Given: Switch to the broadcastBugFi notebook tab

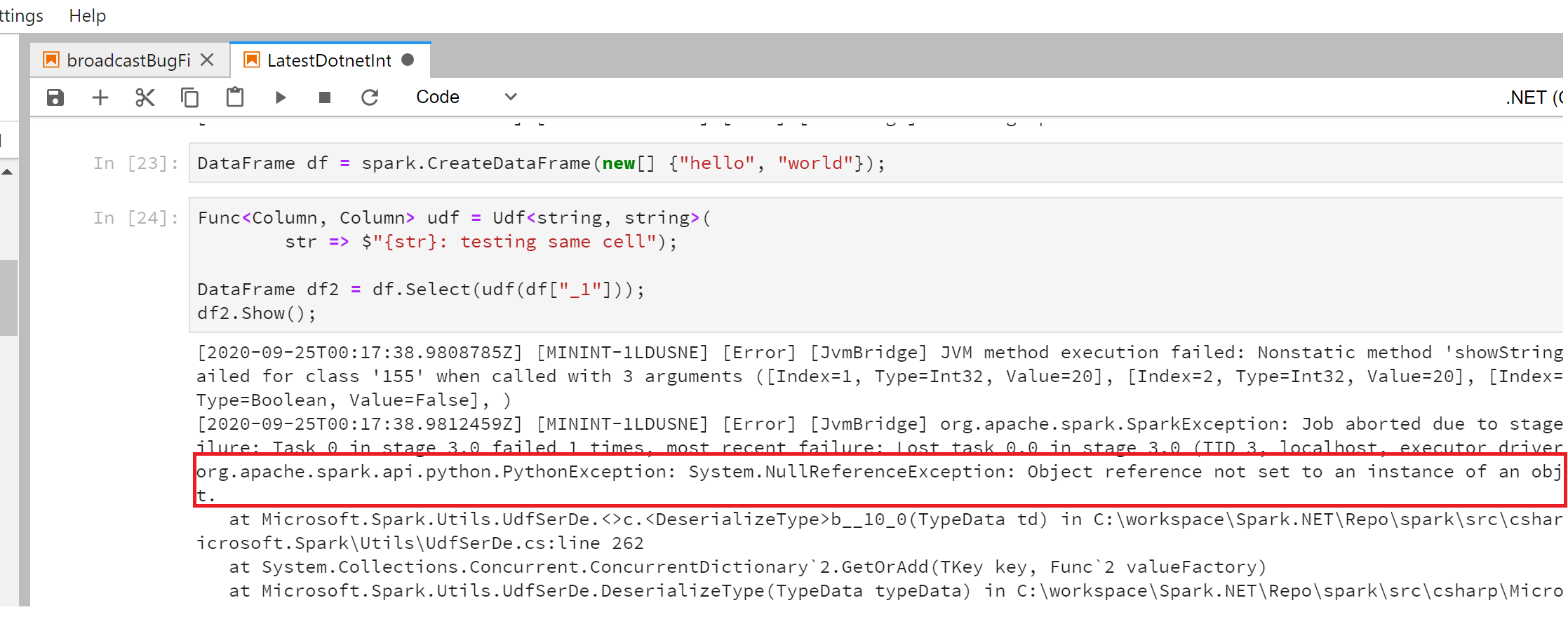Looking at the screenshot, I should (x=128, y=60).
